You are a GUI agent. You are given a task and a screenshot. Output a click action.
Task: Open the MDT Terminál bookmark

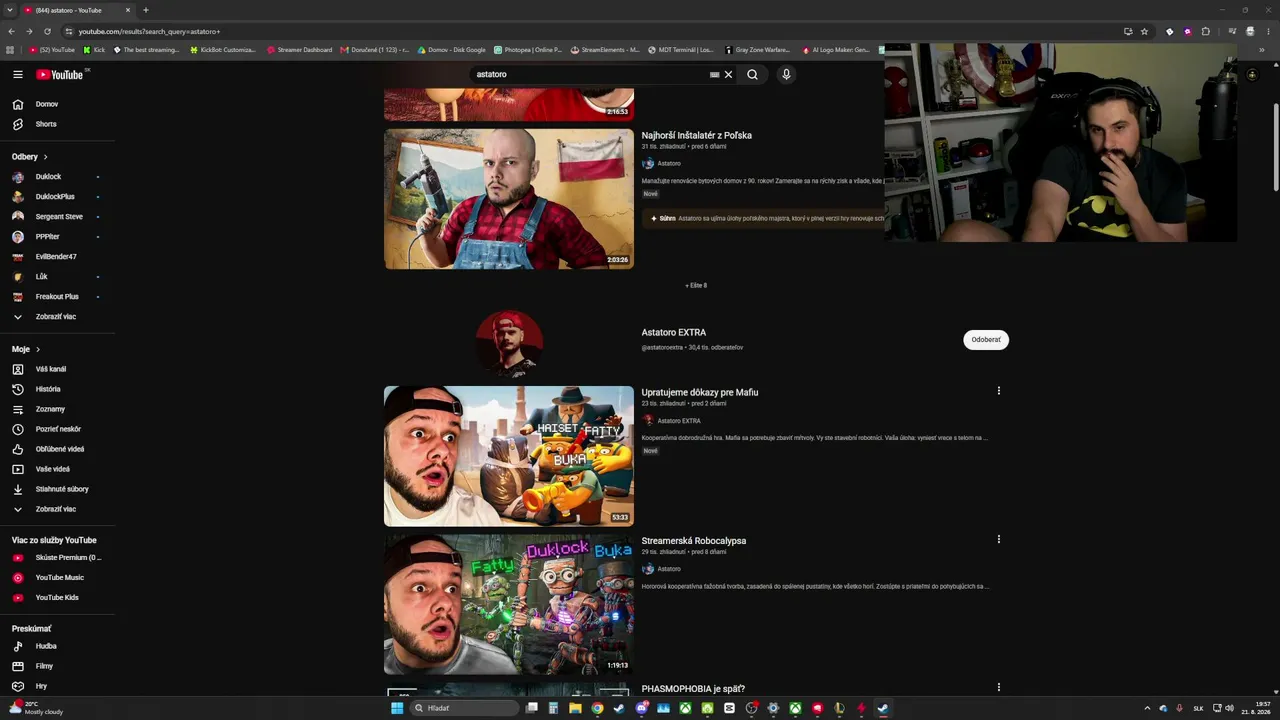point(681,49)
